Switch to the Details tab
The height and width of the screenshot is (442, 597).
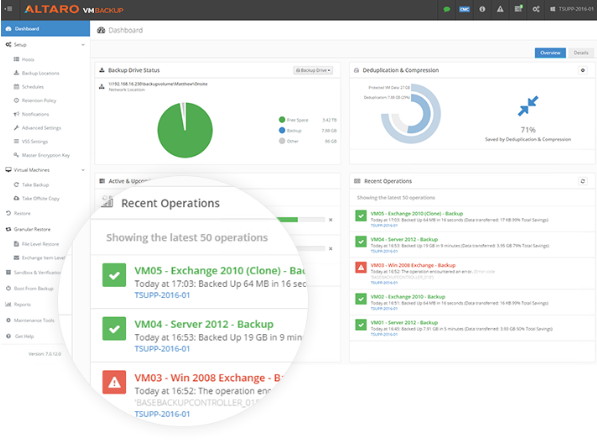coord(581,53)
